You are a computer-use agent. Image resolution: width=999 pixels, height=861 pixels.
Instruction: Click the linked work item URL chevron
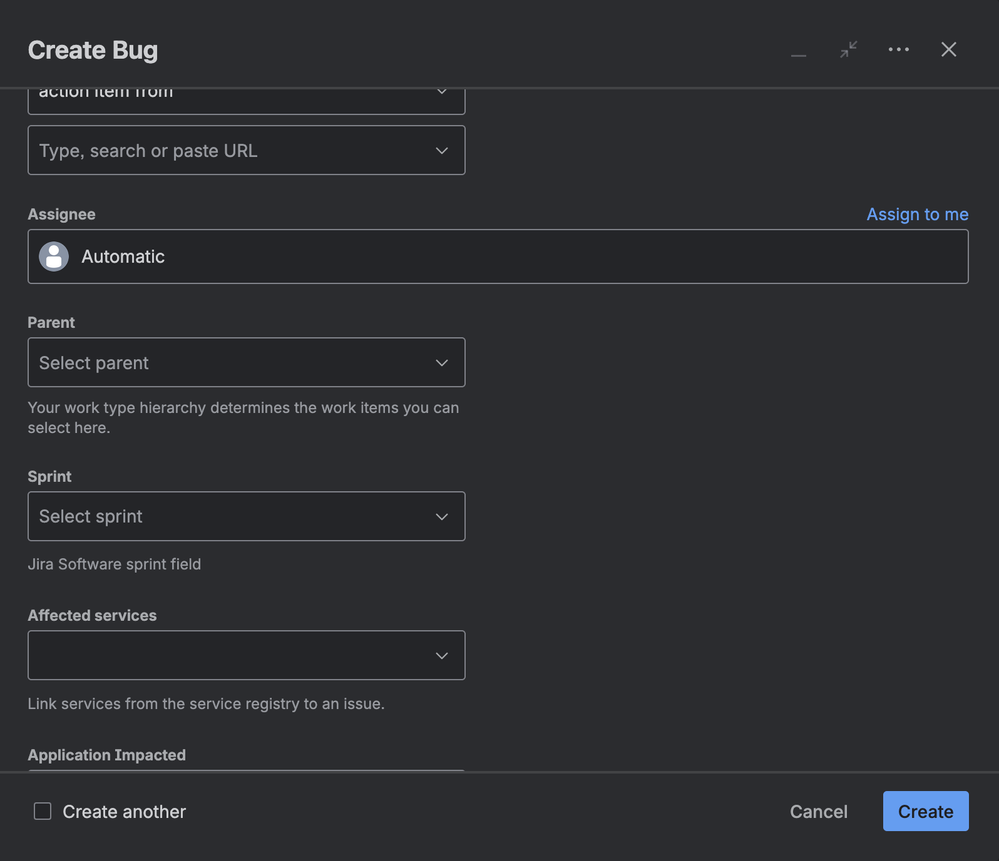[442, 151]
